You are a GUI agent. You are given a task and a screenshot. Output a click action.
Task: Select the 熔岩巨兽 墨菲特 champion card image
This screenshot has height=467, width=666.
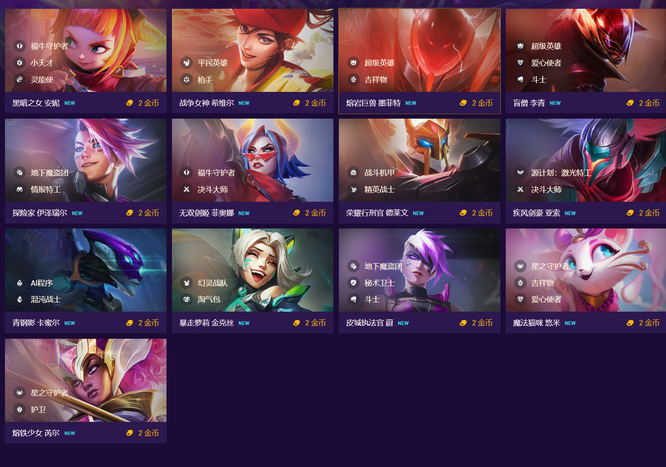coord(420,50)
